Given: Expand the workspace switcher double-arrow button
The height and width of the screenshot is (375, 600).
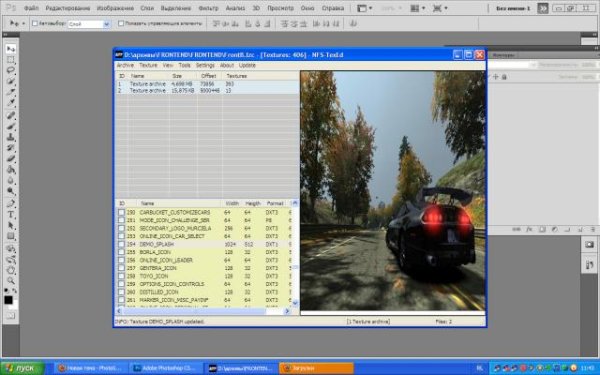Looking at the screenshot, I should tap(543, 8).
